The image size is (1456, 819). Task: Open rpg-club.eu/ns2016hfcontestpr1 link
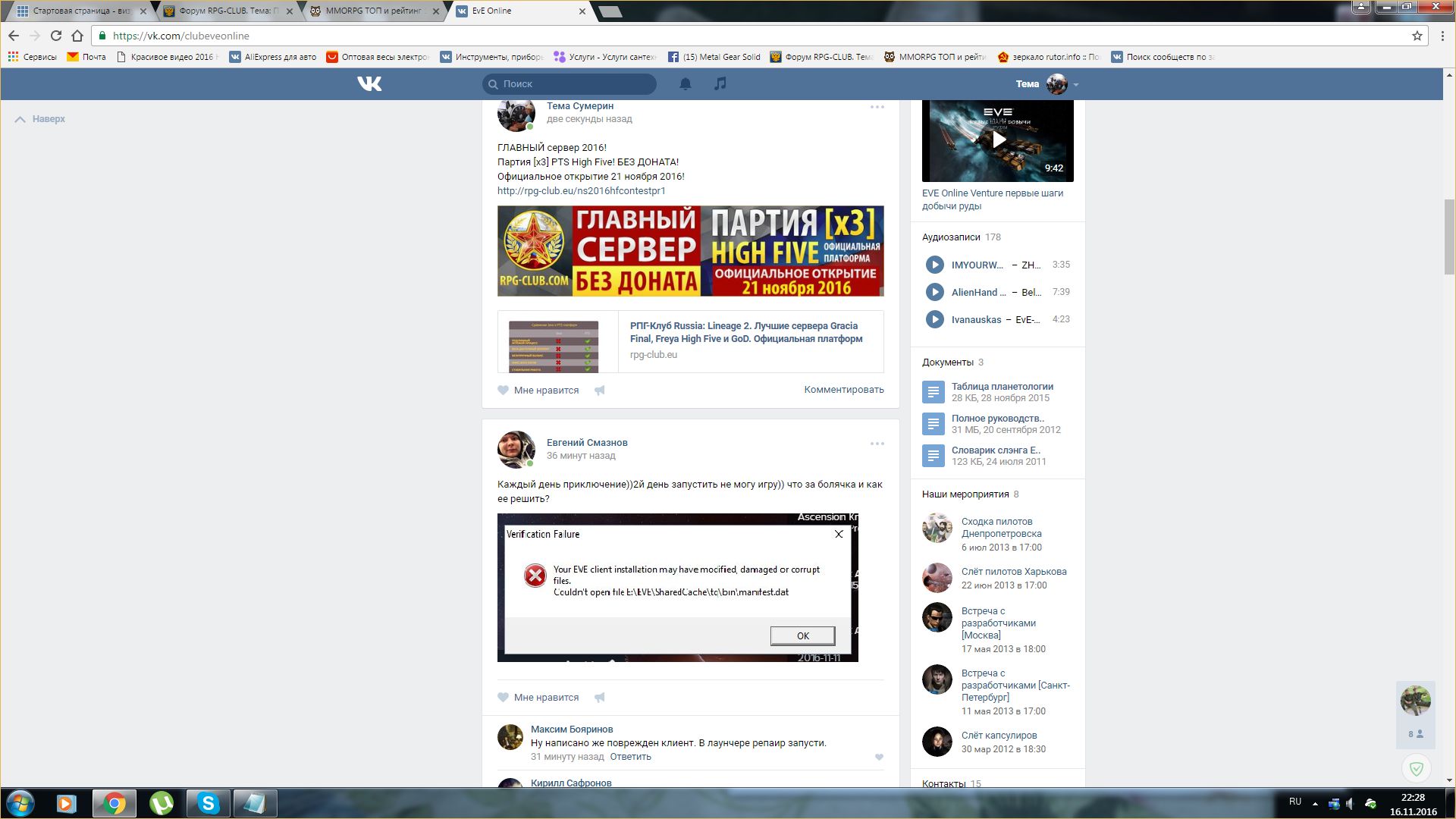pos(582,190)
